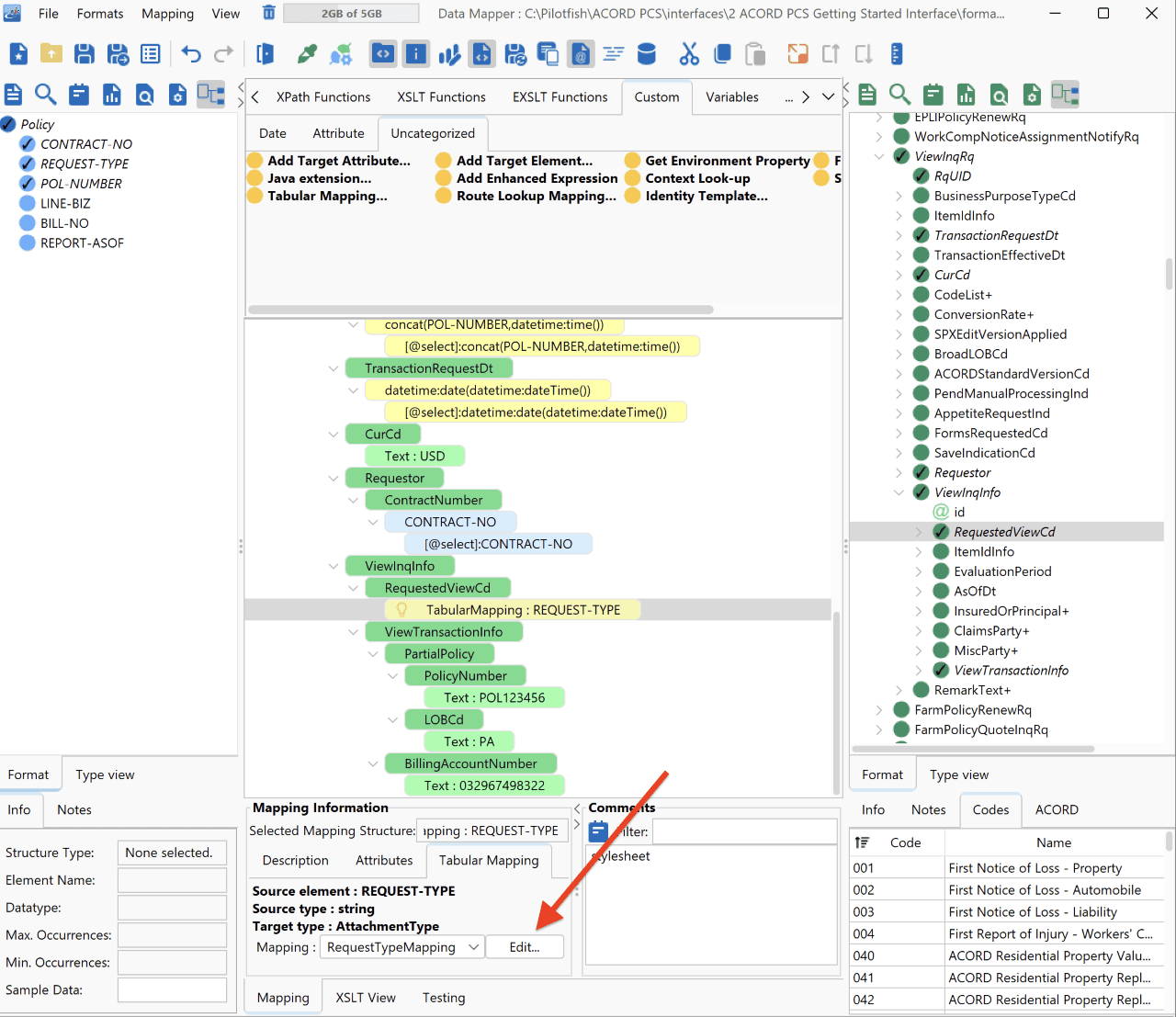Click the green eyedropper toolbar icon
This screenshot has width=1176, height=1017.
click(307, 54)
